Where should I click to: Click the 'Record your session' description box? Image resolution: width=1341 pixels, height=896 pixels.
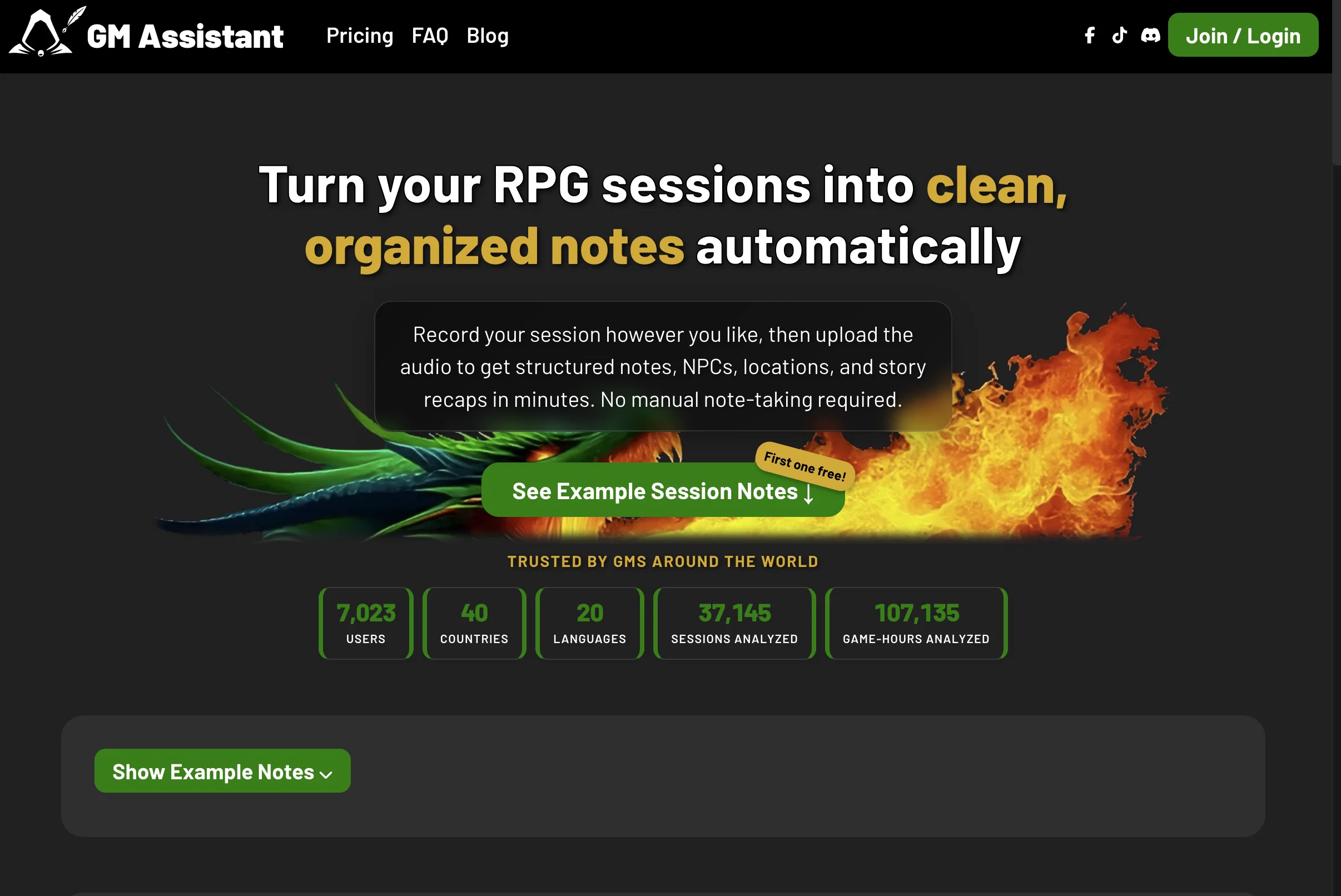[x=663, y=366]
